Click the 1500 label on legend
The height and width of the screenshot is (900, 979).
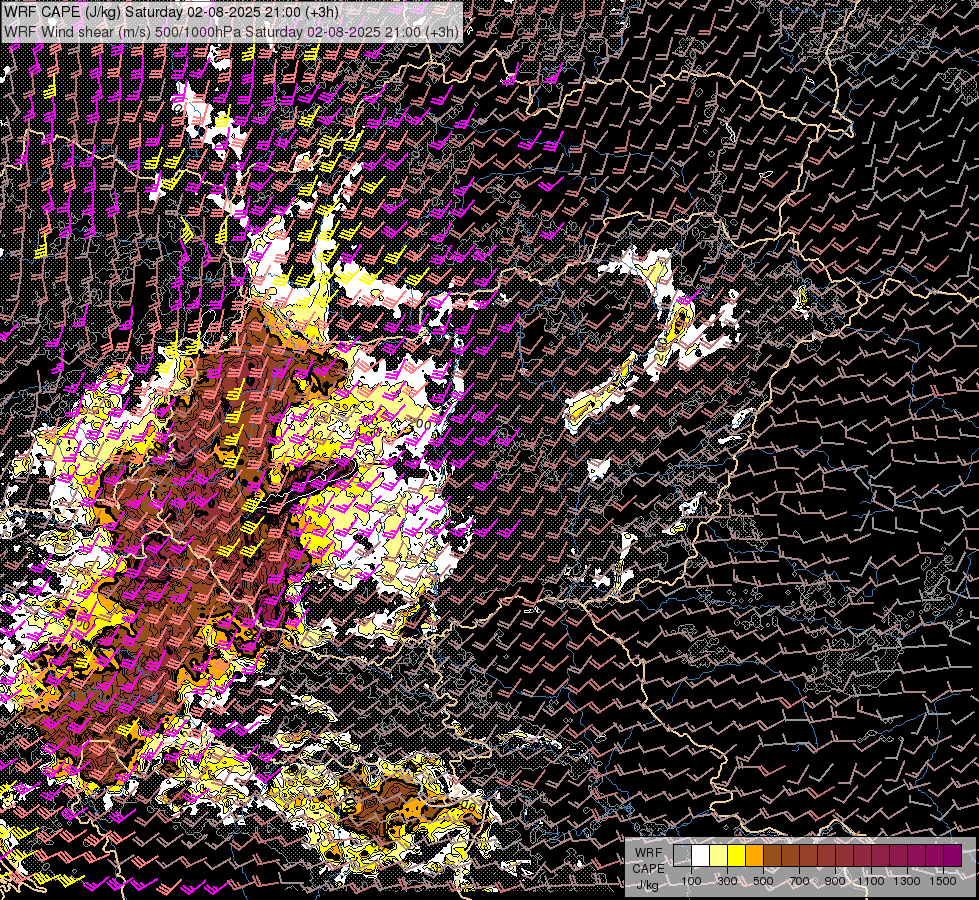943,881
